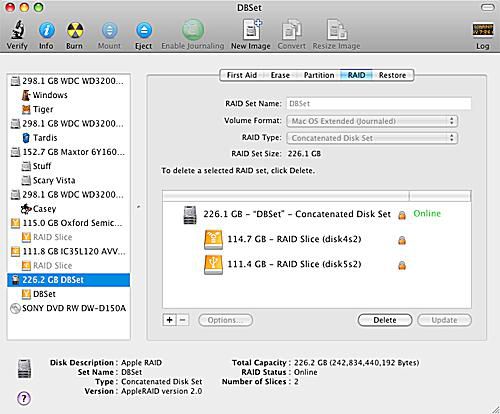Click the RAID Set Name field
The height and width of the screenshot is (414, 500).
click(x=379, y=104)
